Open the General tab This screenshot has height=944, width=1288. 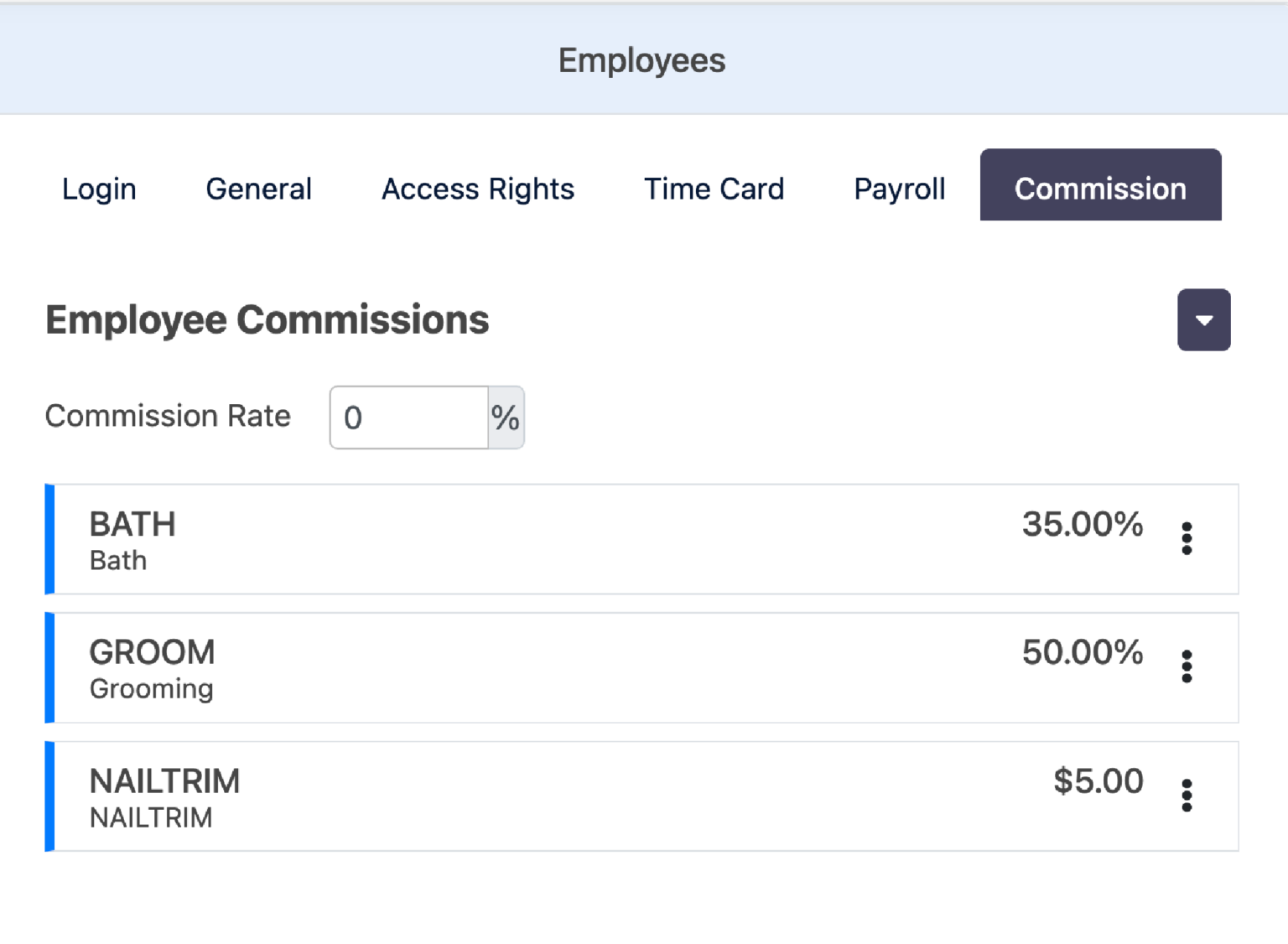[x=258, y=189]
